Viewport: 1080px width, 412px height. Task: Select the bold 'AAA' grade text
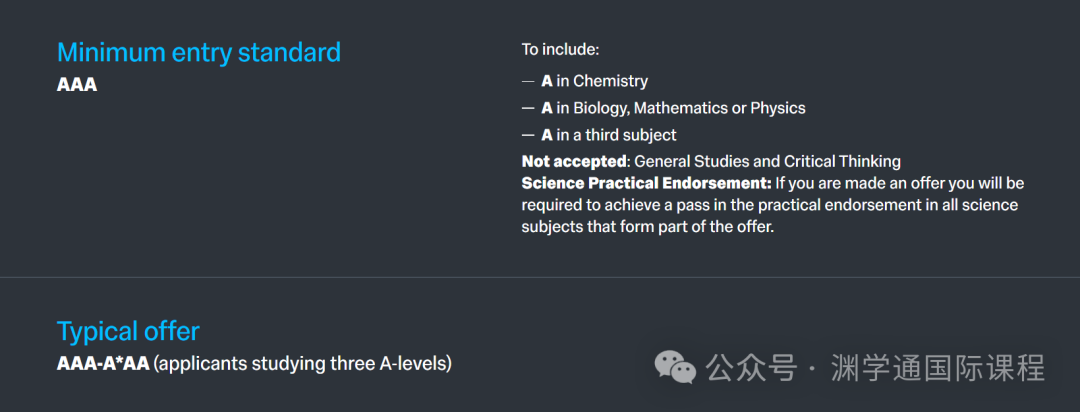point(77,85)
